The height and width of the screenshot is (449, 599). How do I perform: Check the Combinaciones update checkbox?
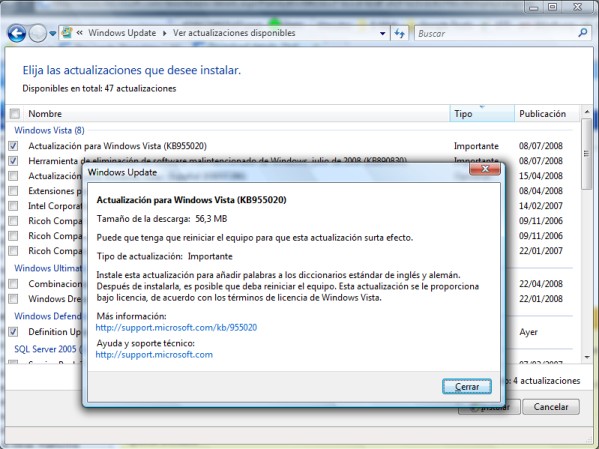(x=13, y=284)
